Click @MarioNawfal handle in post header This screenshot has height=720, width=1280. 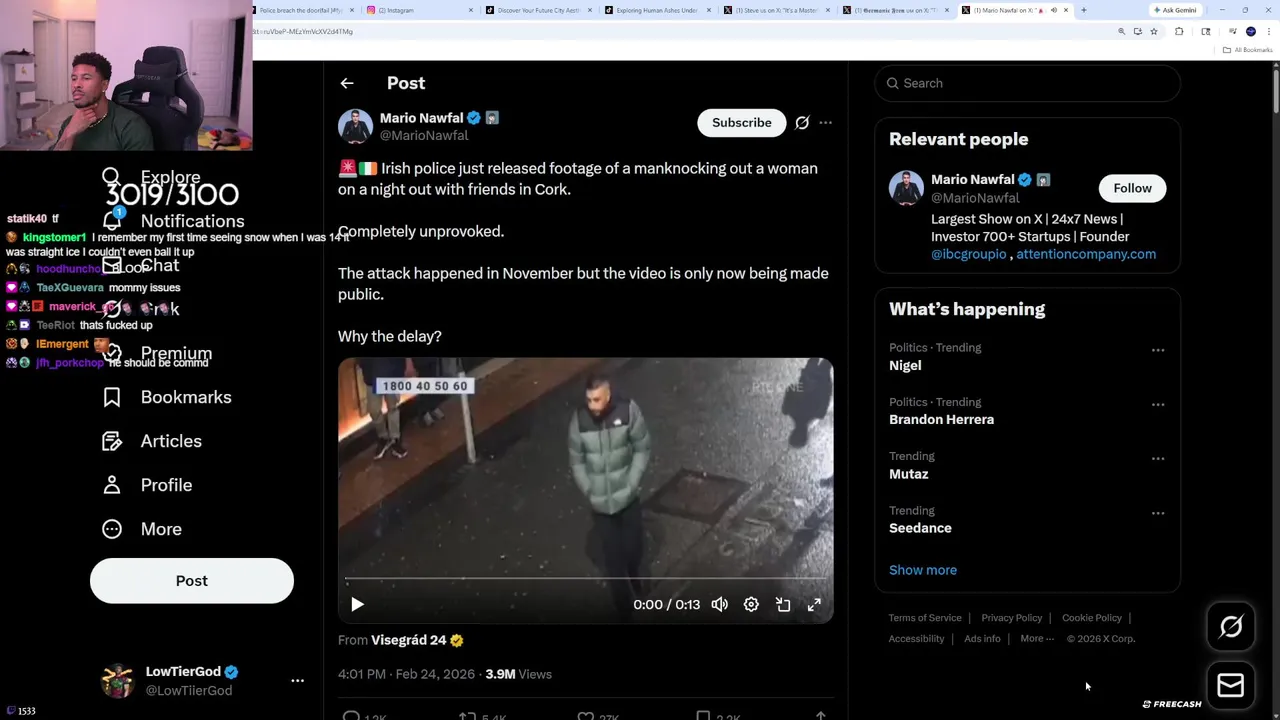pos(424,136)
